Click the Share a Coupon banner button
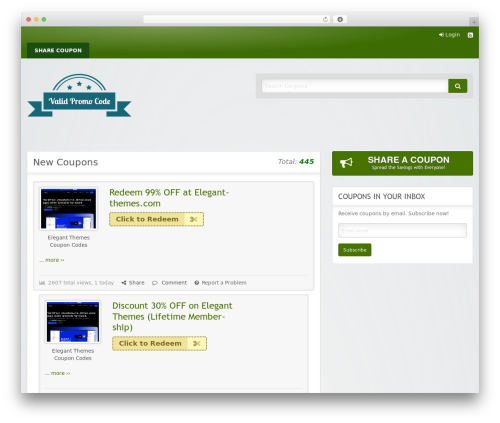This screenshot has width=500, height=423. (402, 163)
